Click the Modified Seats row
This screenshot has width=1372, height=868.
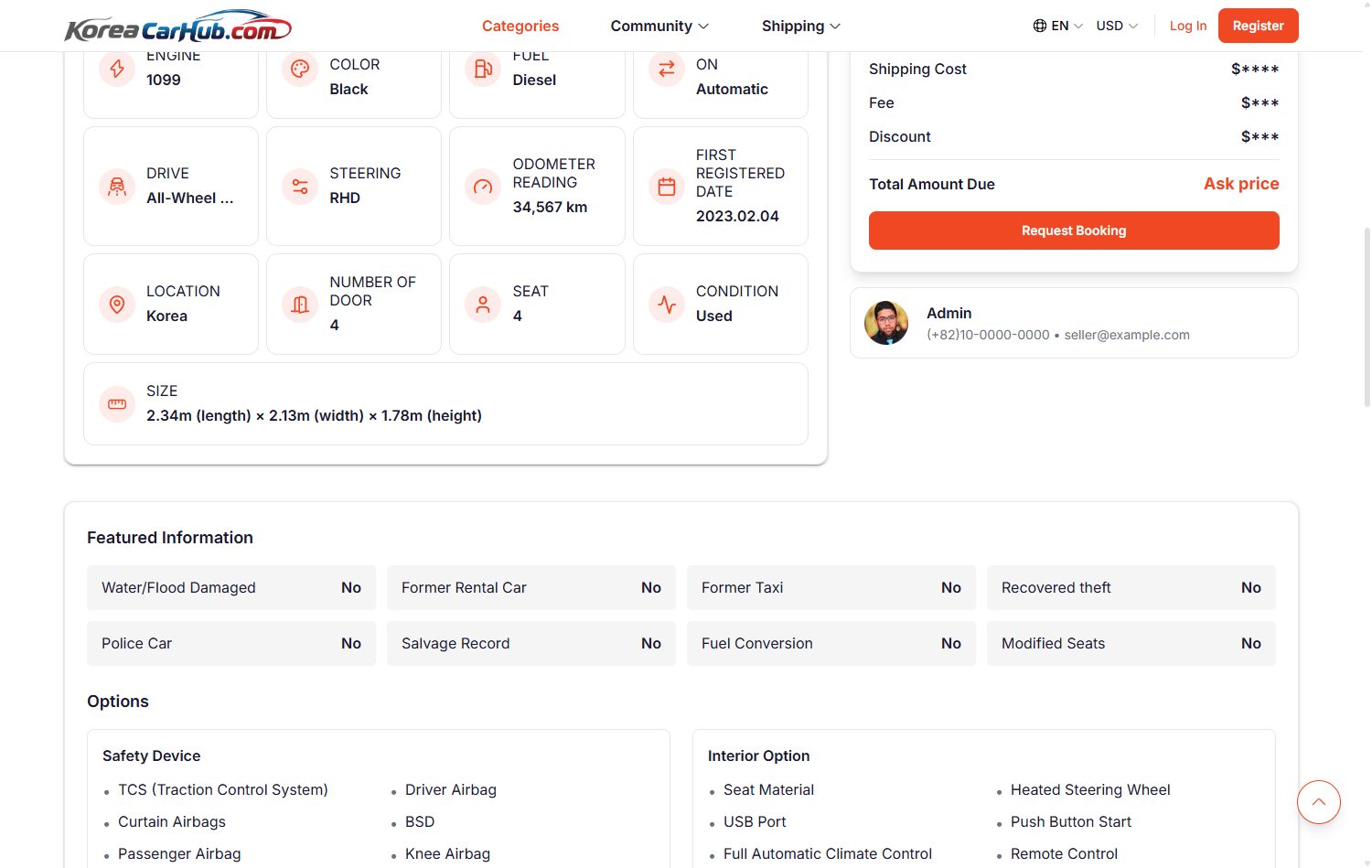(x=1131, y=644)
